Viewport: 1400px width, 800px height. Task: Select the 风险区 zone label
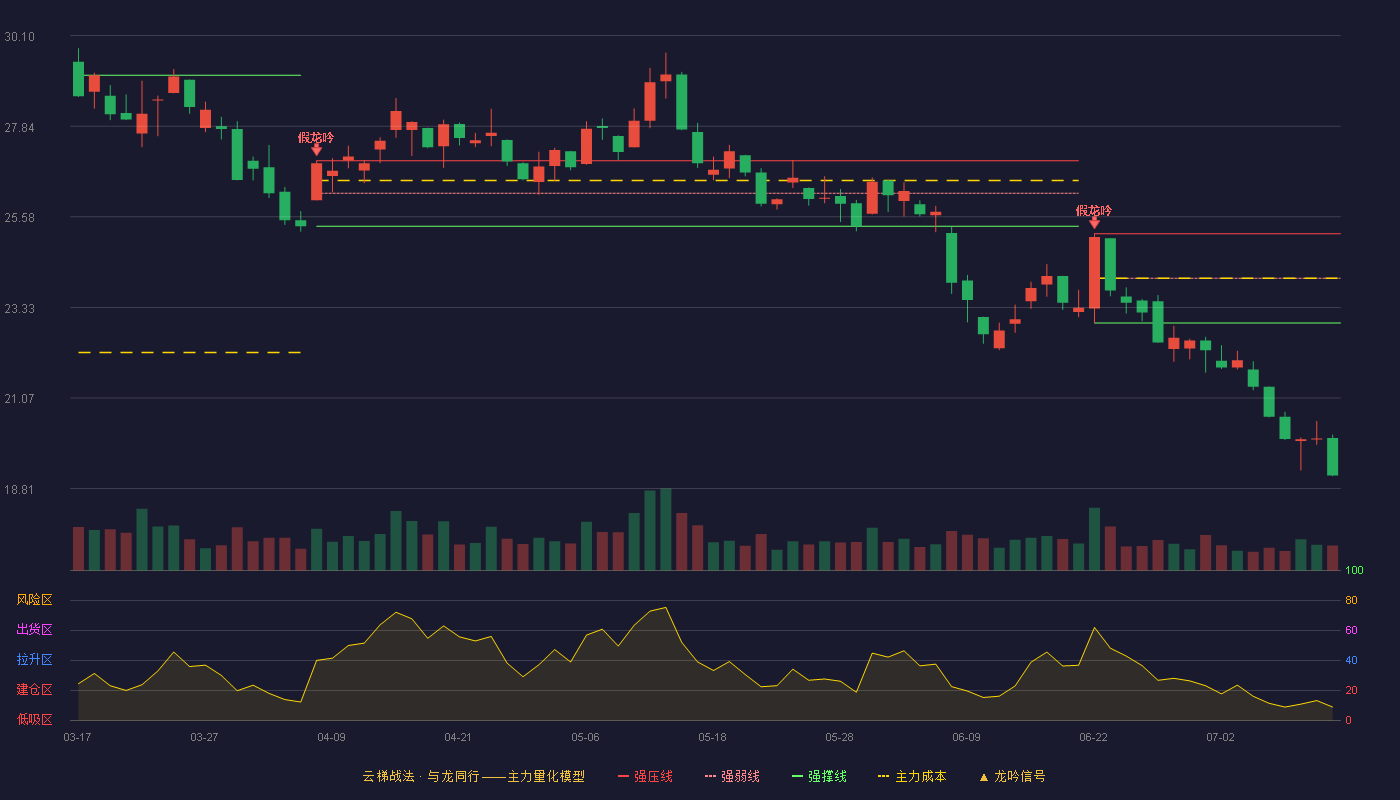[x=34, y=600]
